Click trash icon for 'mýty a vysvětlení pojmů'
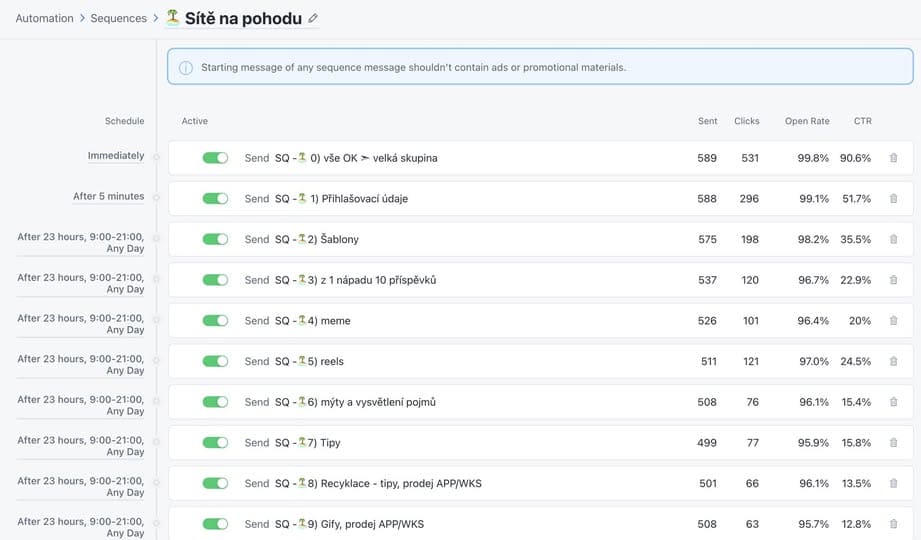The image size is (921, 540). (x=893, y=402)
